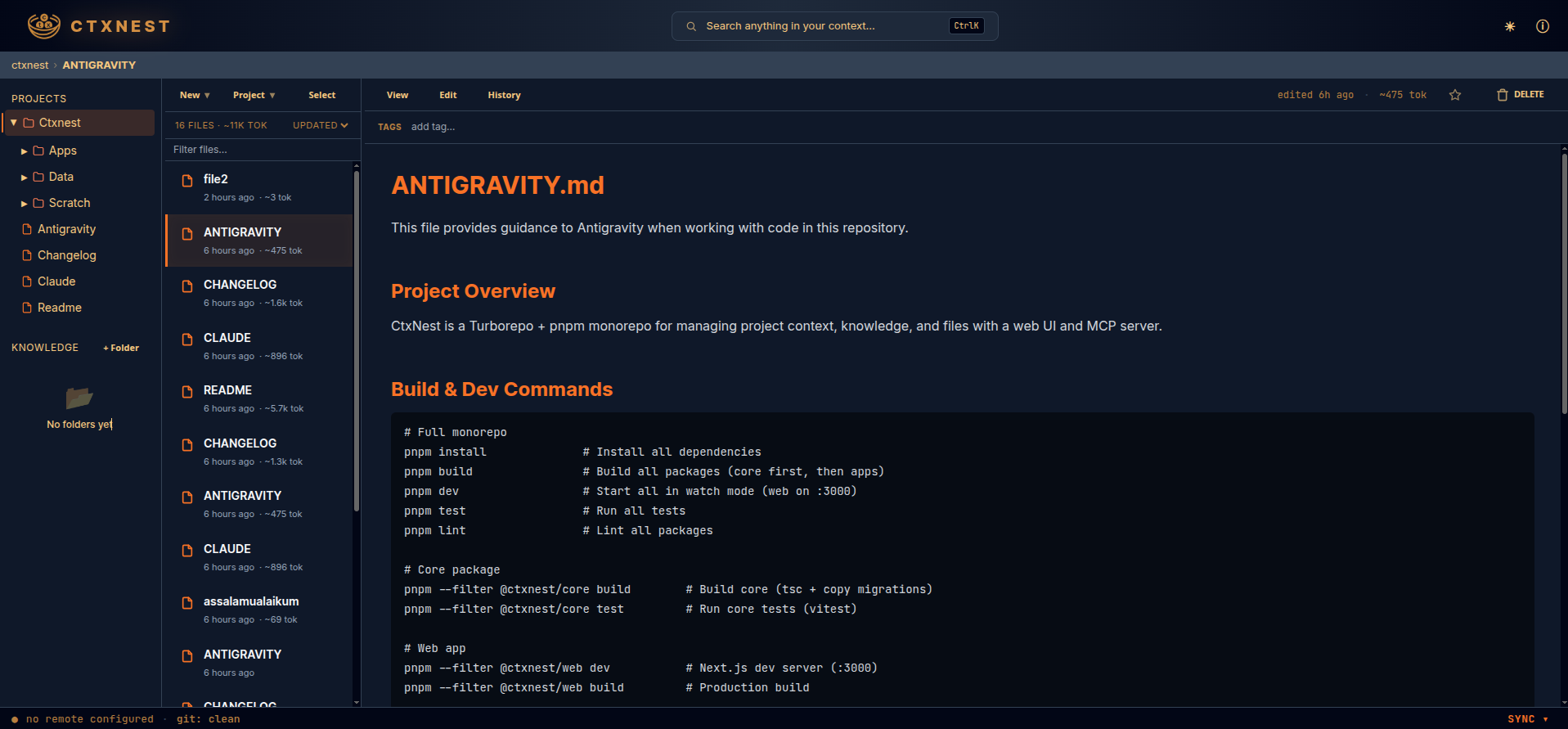Click the DELETE button
Screen dimensions: 1568x729
click(1521, 95)
